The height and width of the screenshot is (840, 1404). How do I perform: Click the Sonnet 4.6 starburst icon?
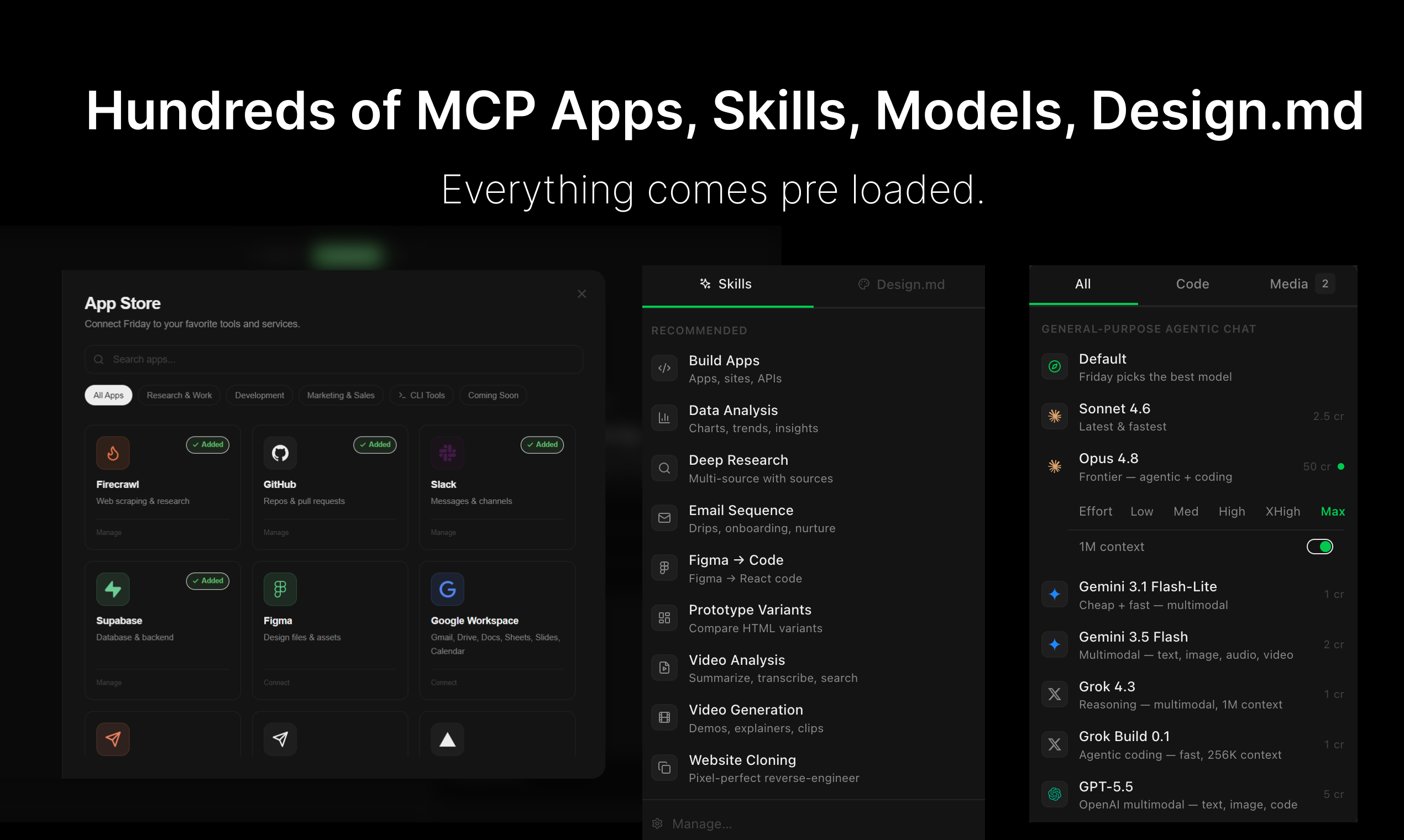pyautogui.click(x=1054, y=417)
